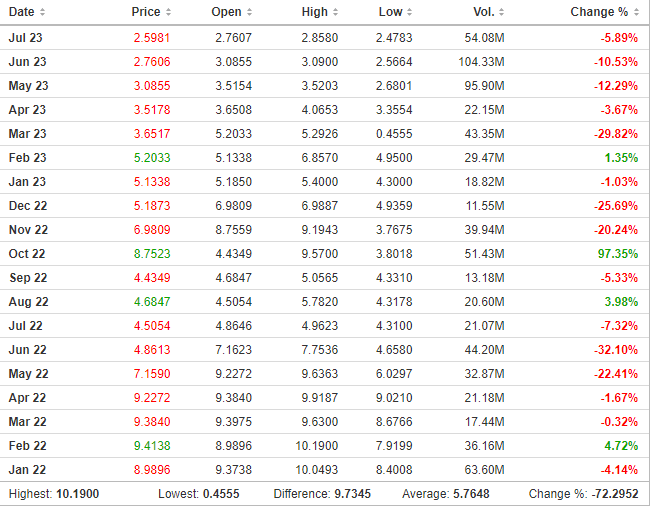Click the Feb 23 price 5.2033
The width and height of the screenshot is (650, 506).
[151, 158]
